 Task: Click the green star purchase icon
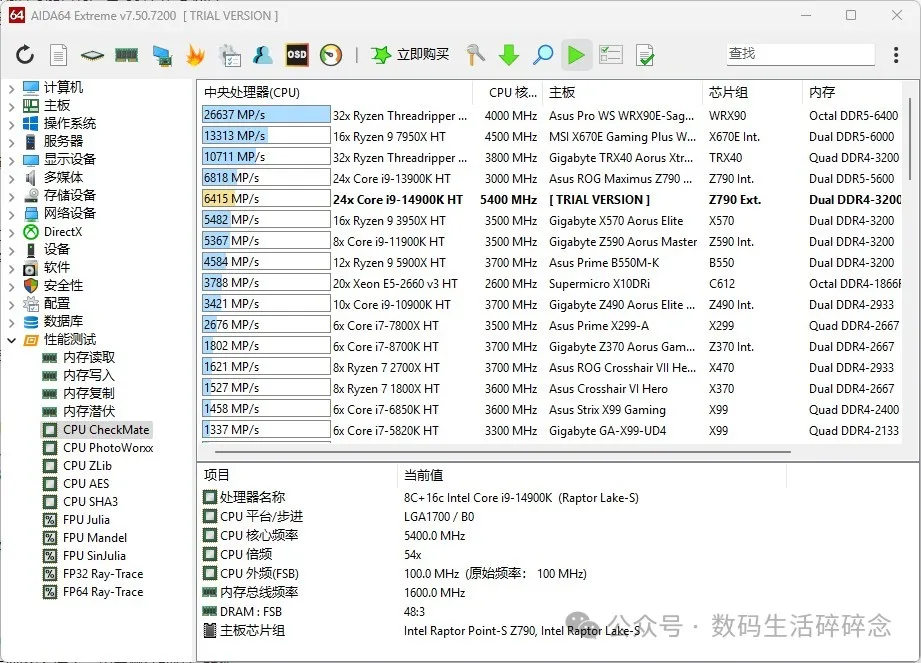(381, 55)
